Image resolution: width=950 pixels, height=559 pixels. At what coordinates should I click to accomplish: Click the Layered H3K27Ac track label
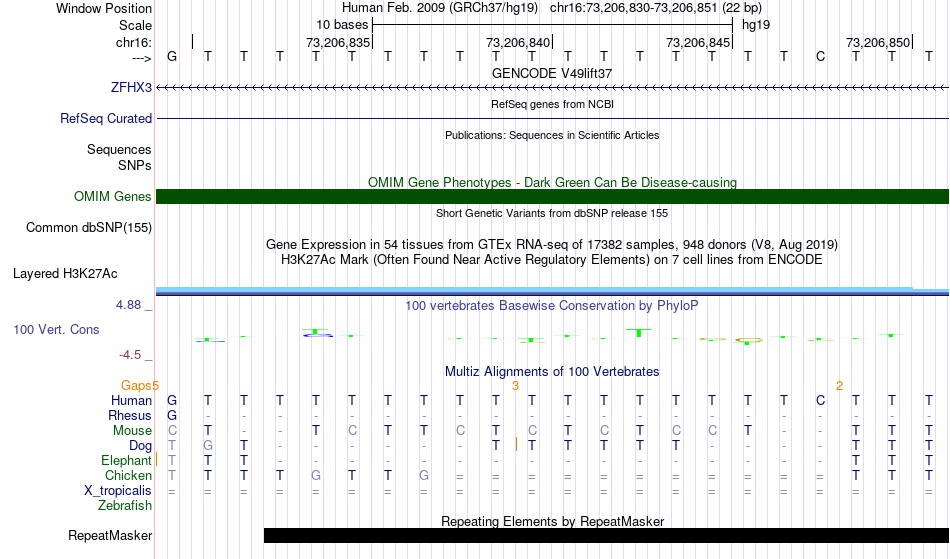65,273
